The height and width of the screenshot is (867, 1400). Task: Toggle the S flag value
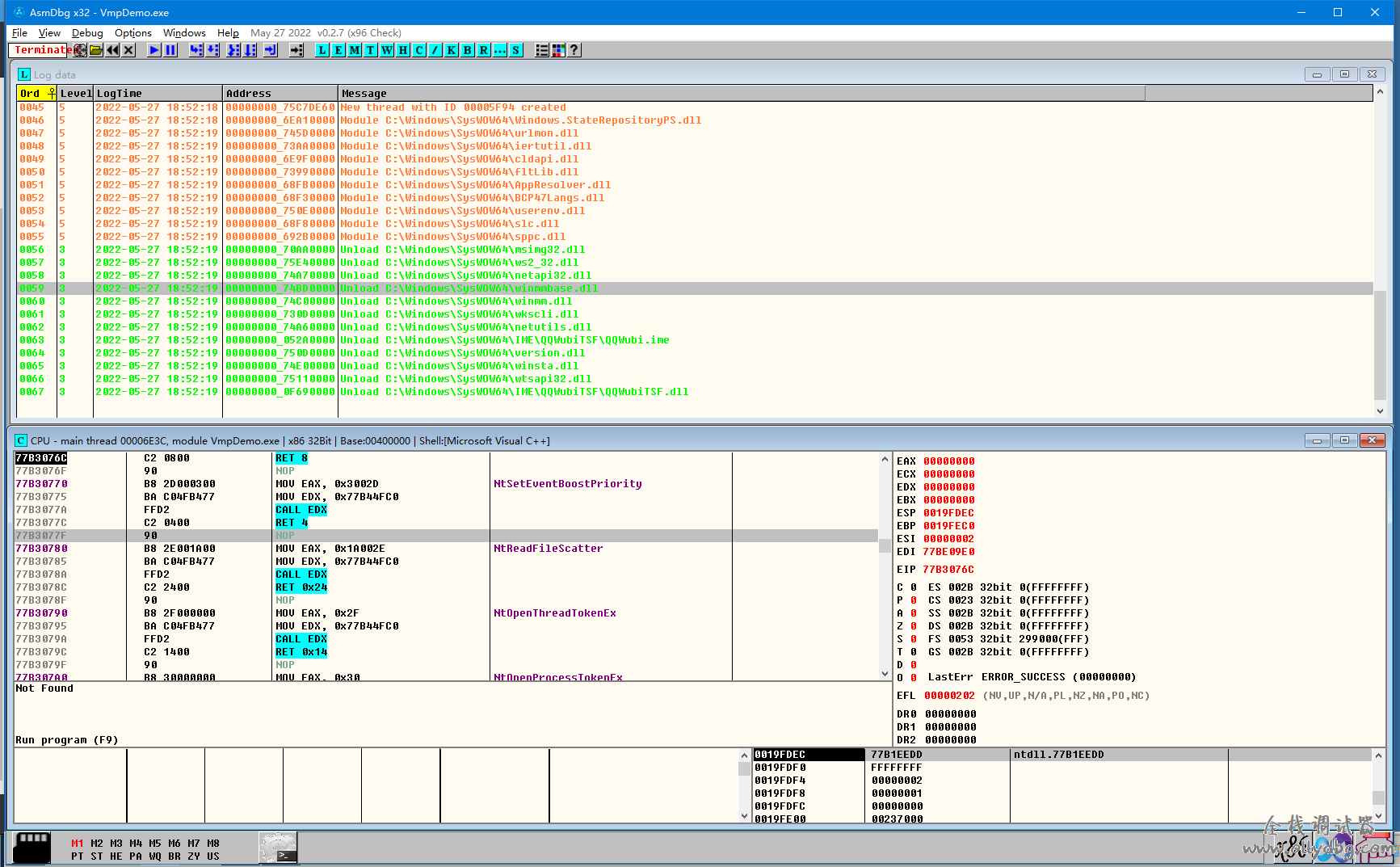(914, 639)
